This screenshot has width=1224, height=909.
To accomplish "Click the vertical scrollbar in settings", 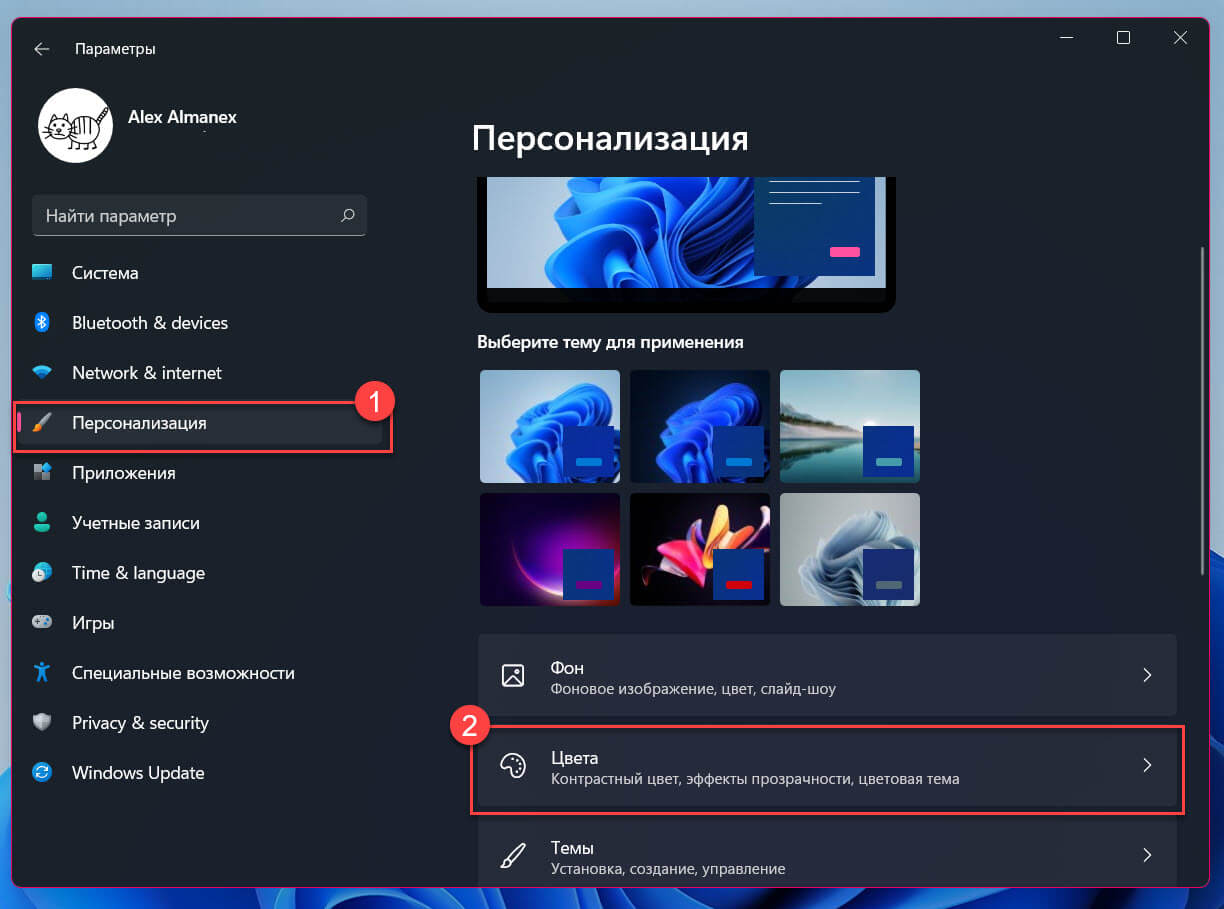I will pos(1203,409).
